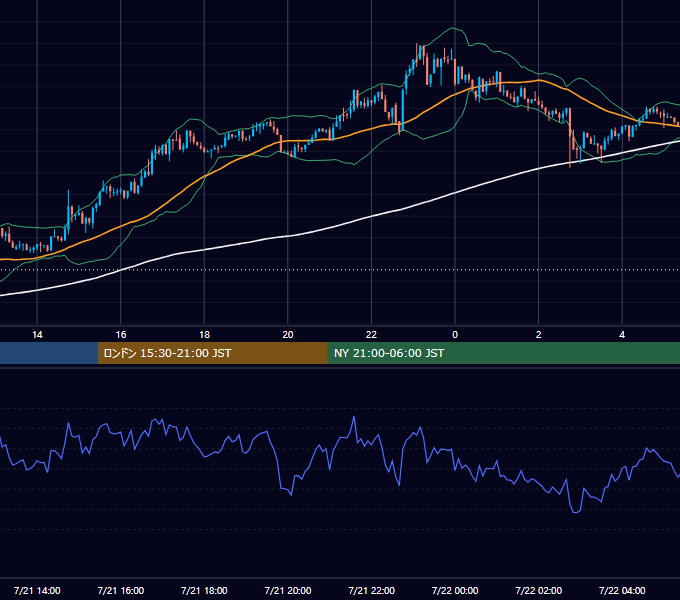
Task: Select the NY 21:00-06:00 JST session bar
Action: click(x=503, y=353)
